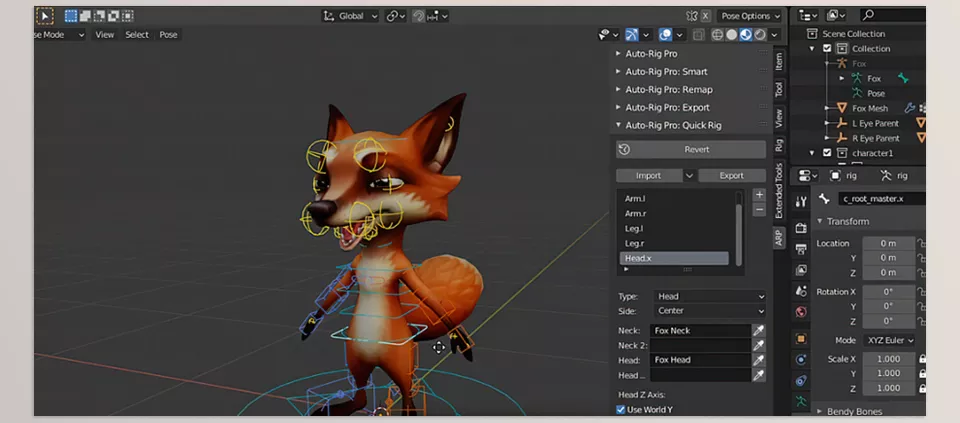Open the snapping options dropdown
The height and width of the screenshot is (423, 960).
(x=438, y=16)
